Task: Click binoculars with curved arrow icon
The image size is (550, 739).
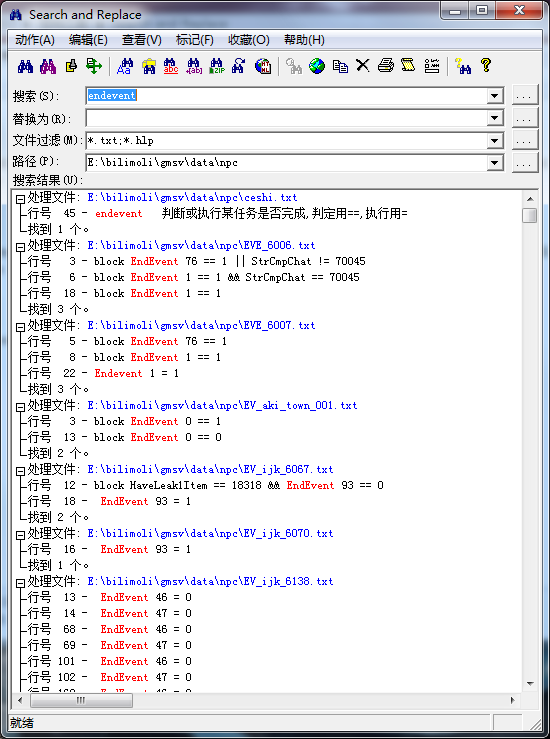Action: point(239,66)
